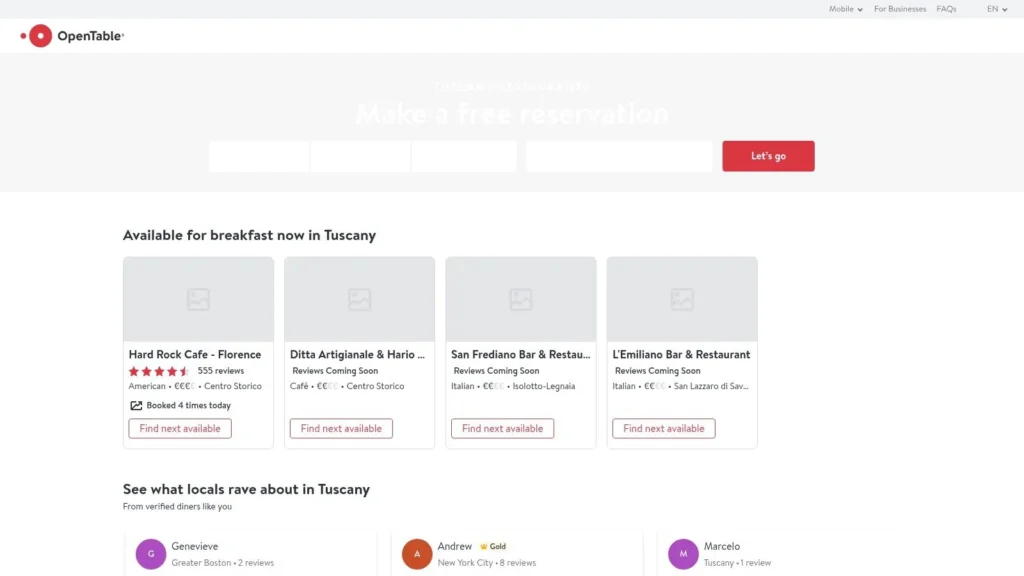This screenshot has width=1024, height=576.
Task: Open the San Frediano Bar & Restaurant listing
Action: (520, 354)
